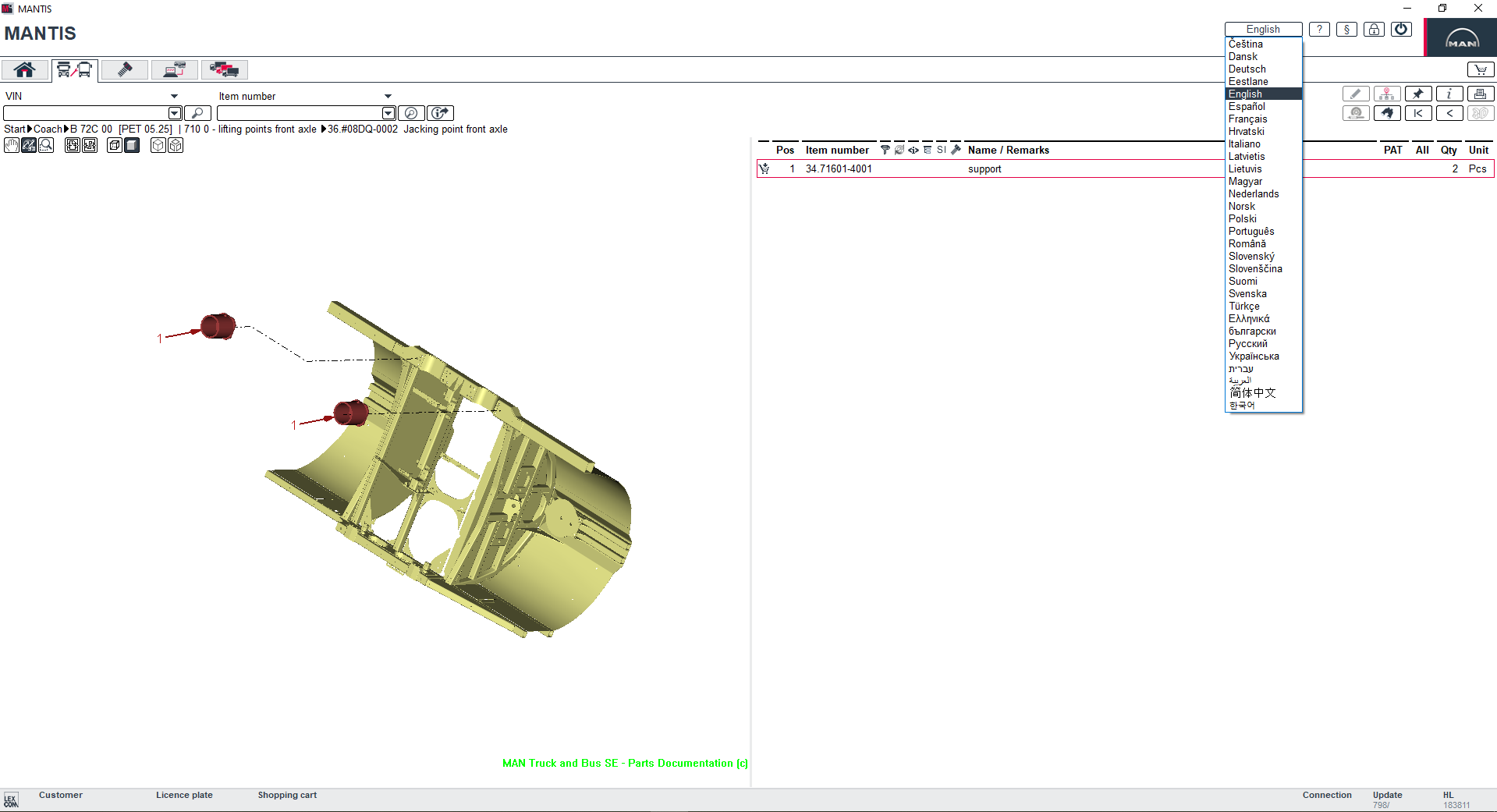Image resolution: width=1497 pixels, height=812 pixels.
Task: Switch to the vehicle selection tab
Action: (73, 69)
